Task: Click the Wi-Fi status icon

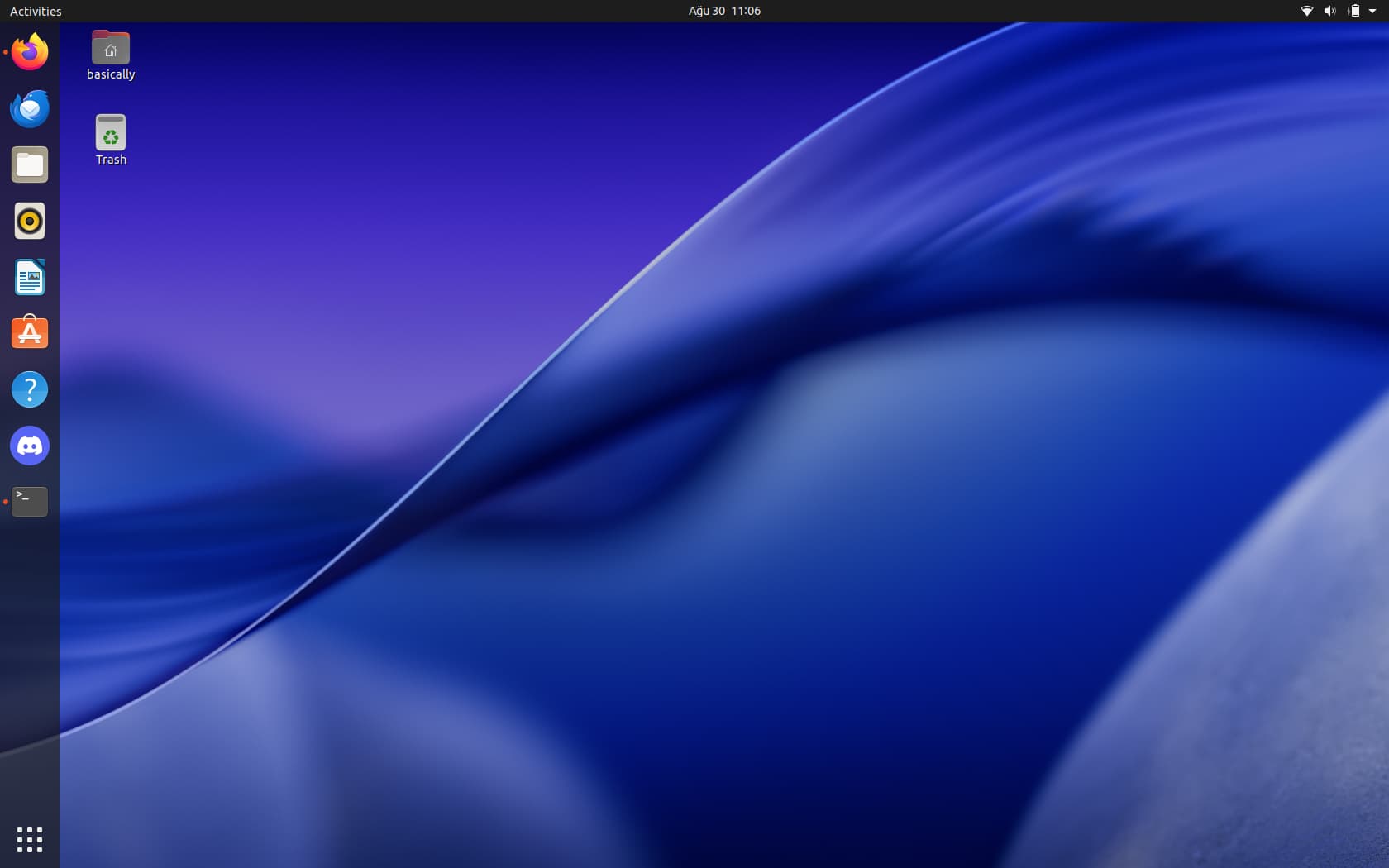Action: coord(1307,11)
